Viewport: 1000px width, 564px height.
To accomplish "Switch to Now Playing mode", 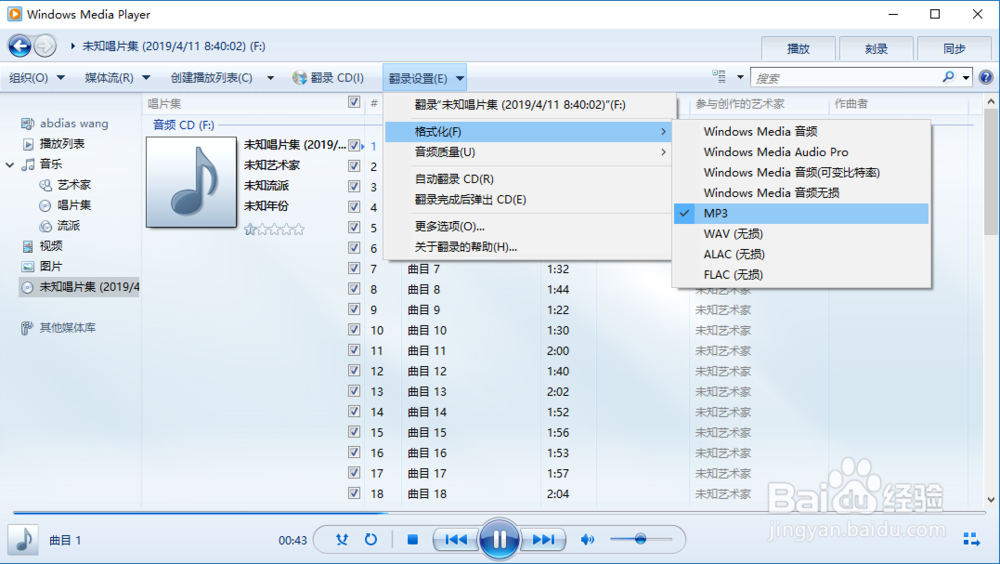I will [971, 540].
